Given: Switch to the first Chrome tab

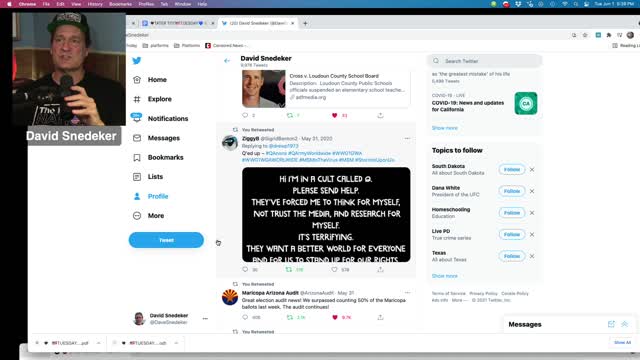Looking at the screenshot, I should pos(177,23).
